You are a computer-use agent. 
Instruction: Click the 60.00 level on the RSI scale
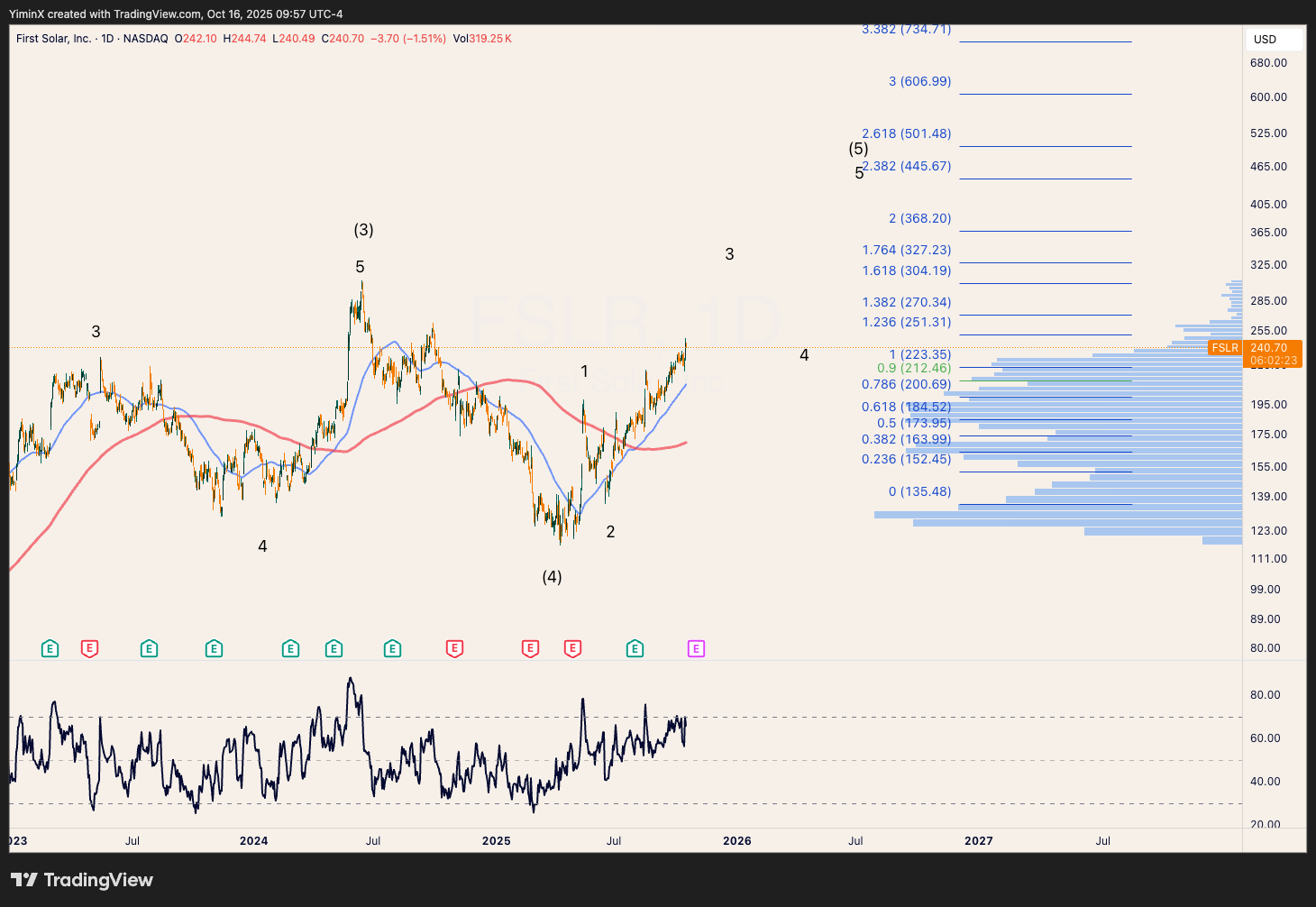click(x=1266, y=738)
